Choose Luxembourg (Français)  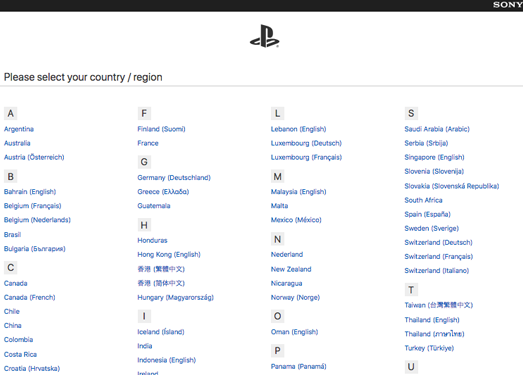306,157
